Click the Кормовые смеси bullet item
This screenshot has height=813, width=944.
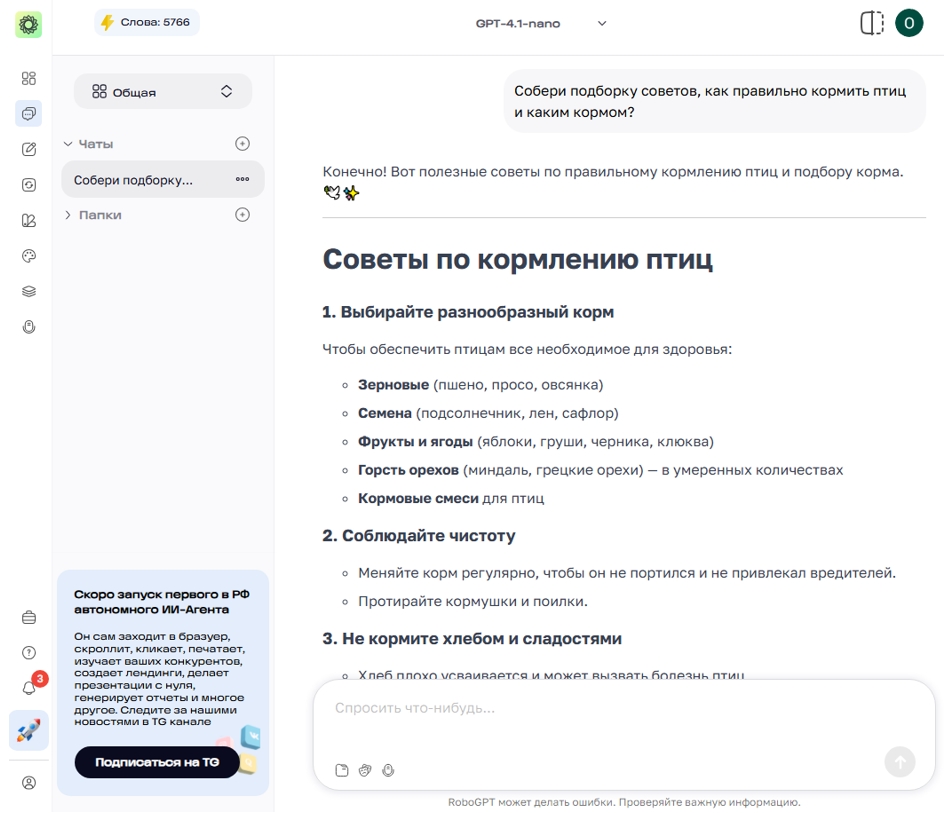pos(451,498)
